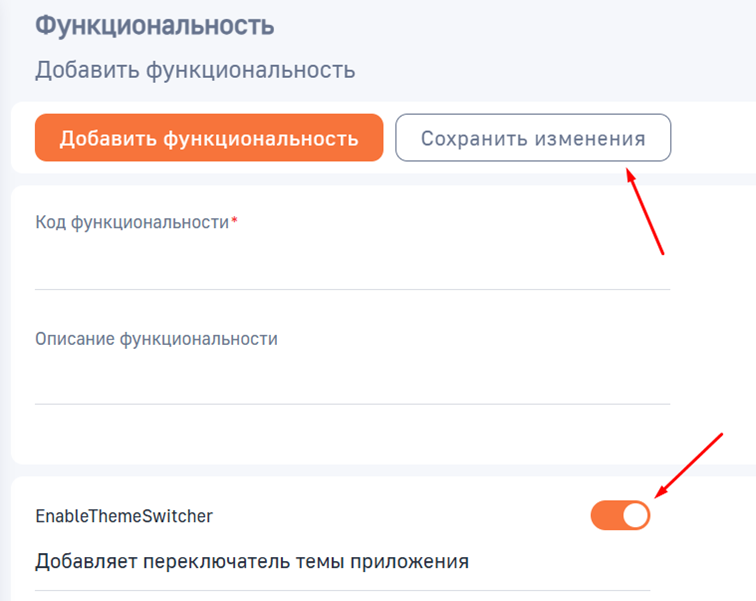Click the Код функциональности field label
The image size is (756, 601).
coord(132,222)
